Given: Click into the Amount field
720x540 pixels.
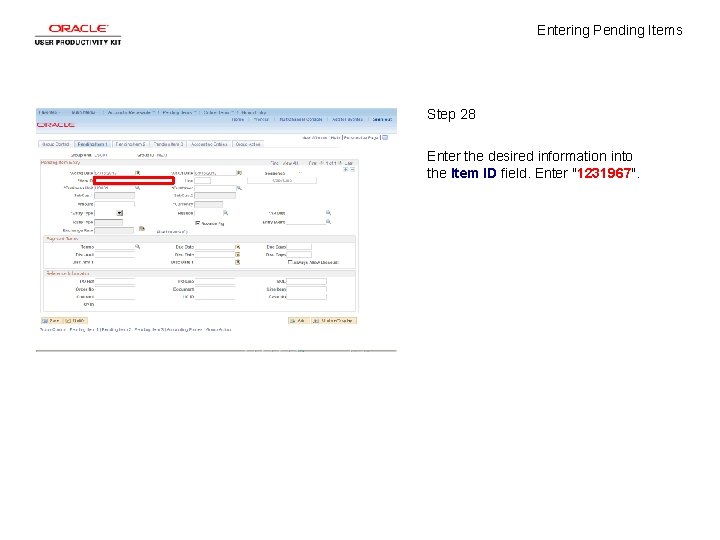Looking at the screenshot, I should coord(114,204).
